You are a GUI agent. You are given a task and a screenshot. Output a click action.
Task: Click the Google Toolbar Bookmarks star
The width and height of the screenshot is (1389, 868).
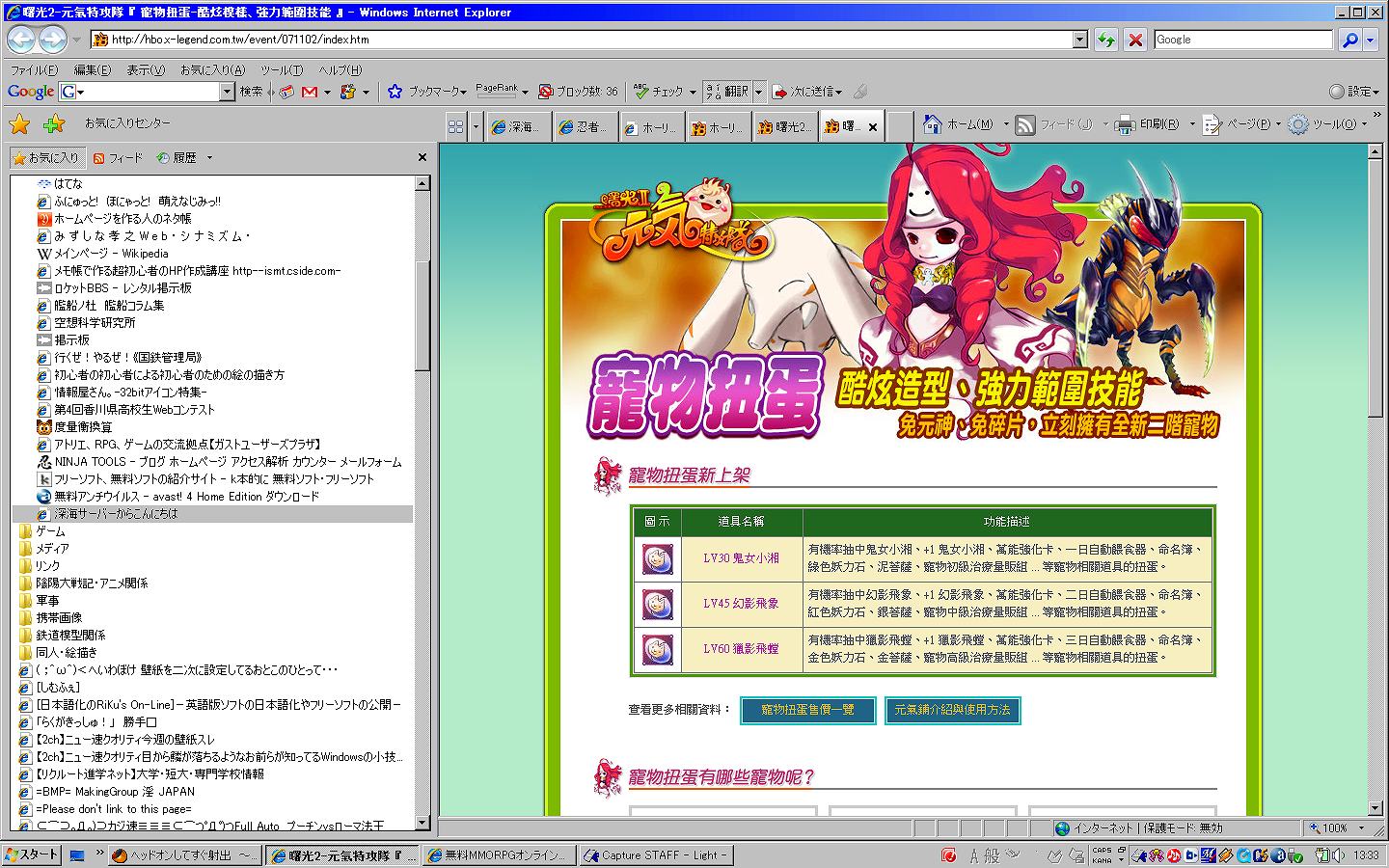(x=395, y=92)
